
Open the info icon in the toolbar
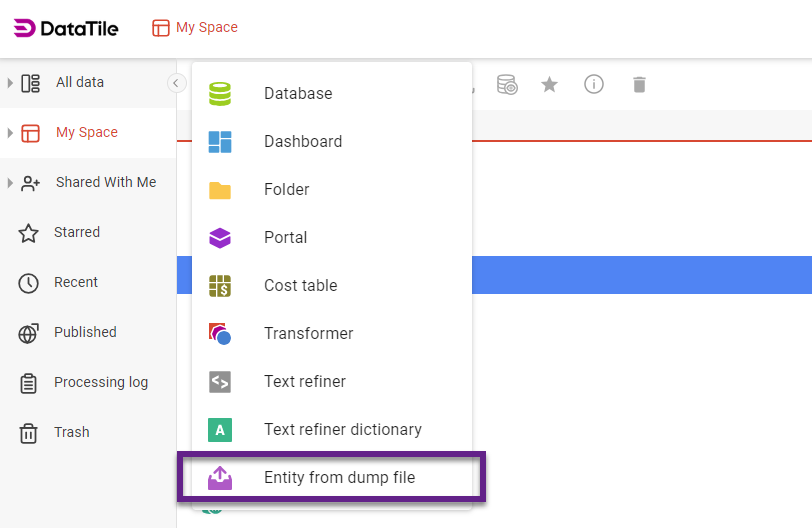click(x=594, y=85)
